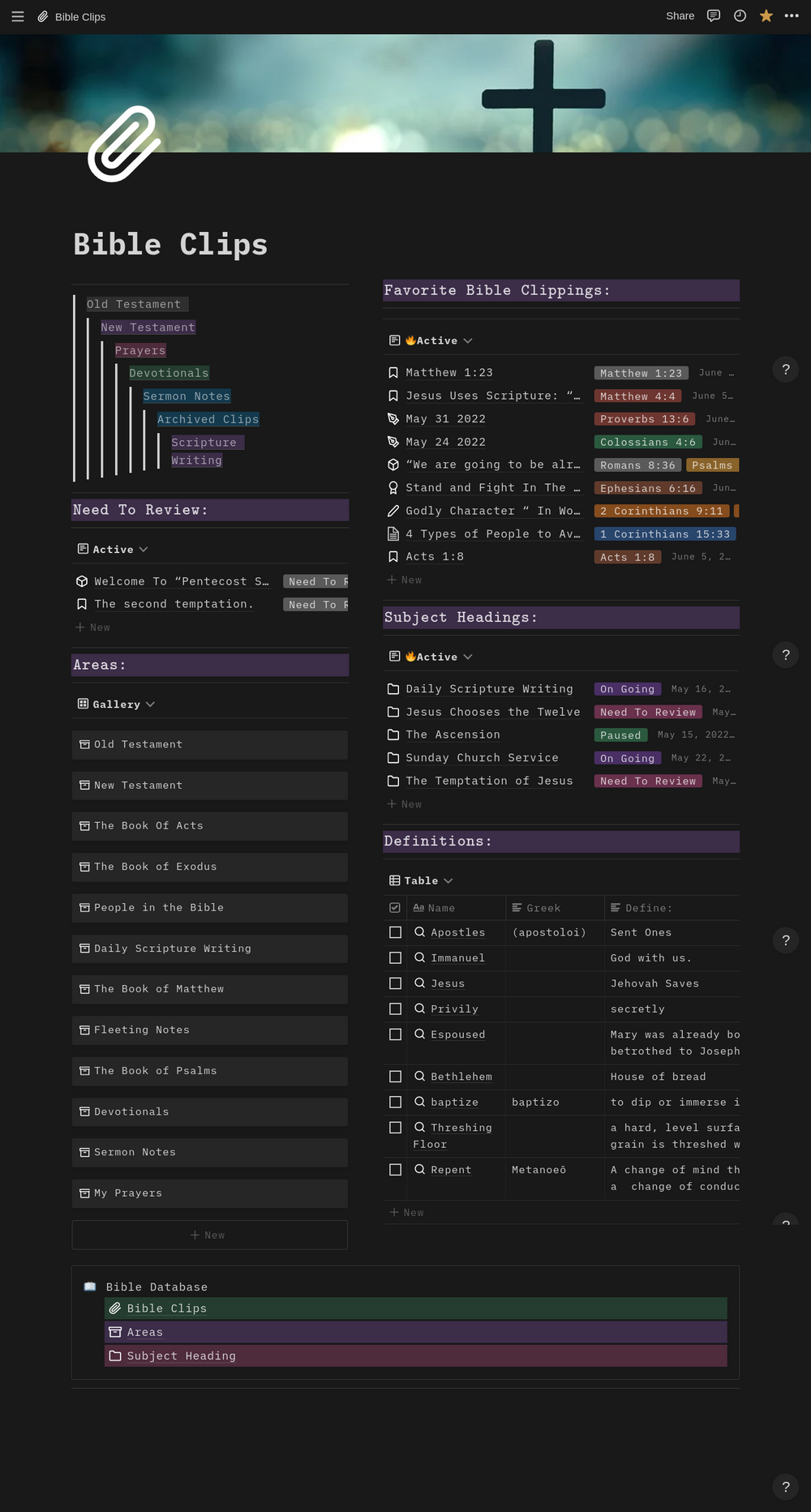Open The Book of Psalms gallery card
Screen dimensions: 811x1512
click(209, 1071)
